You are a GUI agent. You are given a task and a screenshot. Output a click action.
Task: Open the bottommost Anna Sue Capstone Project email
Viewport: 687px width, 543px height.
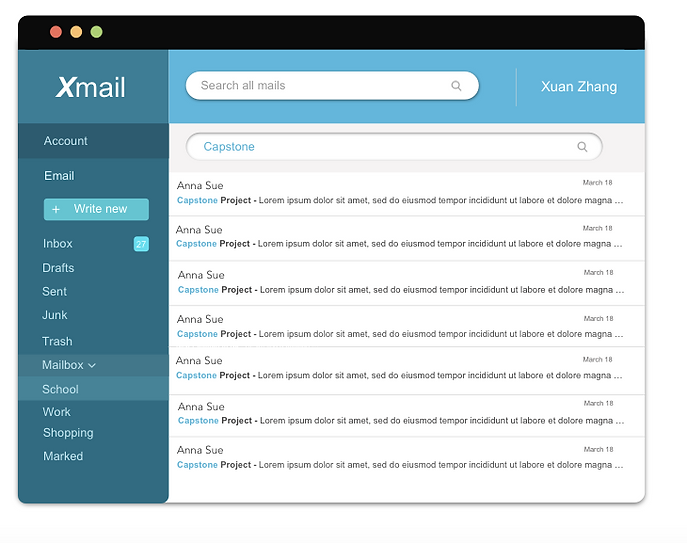pyautogui.click(x=407, y=458)
